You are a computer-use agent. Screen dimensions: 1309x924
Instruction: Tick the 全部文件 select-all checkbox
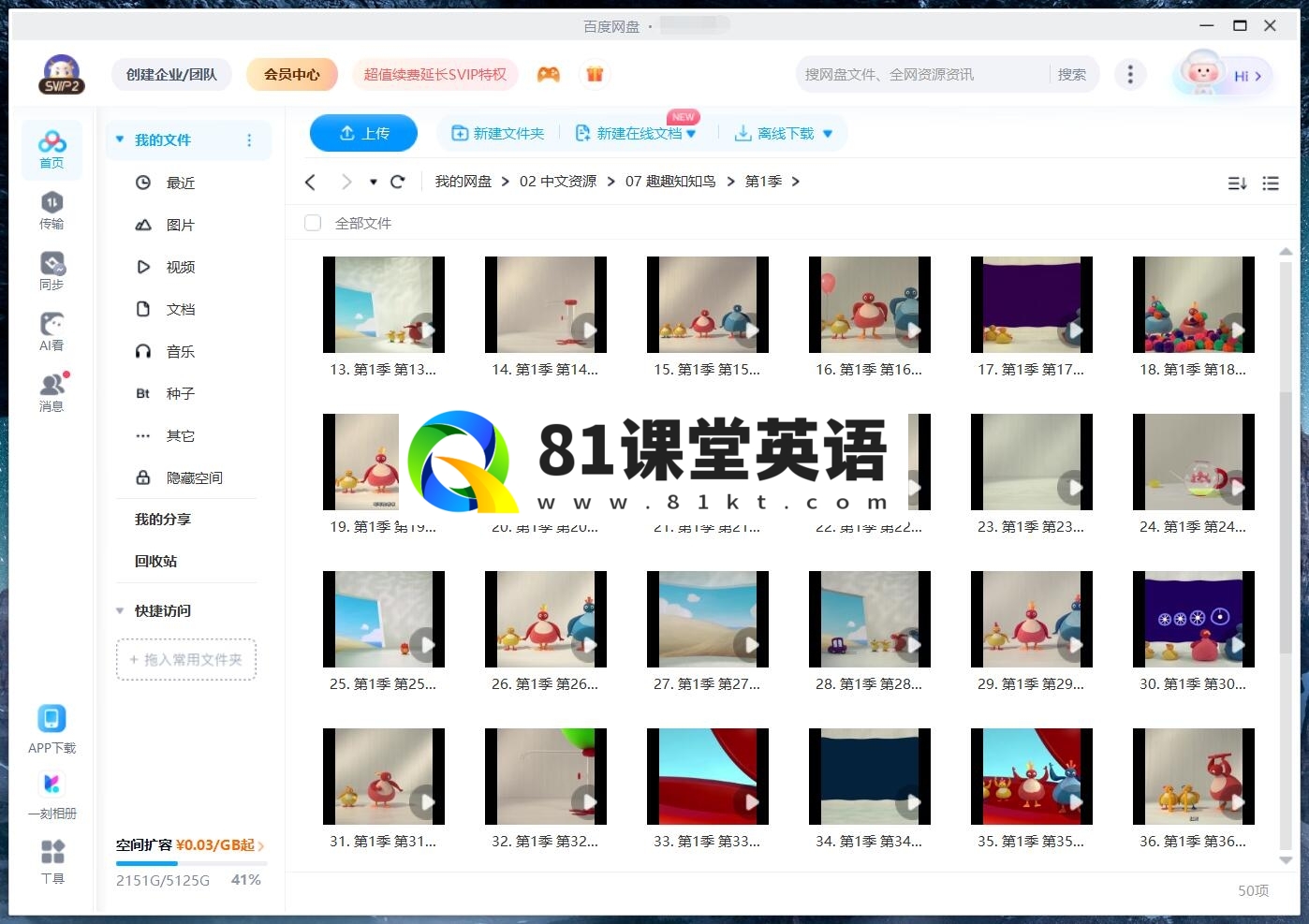pos(313,223)
